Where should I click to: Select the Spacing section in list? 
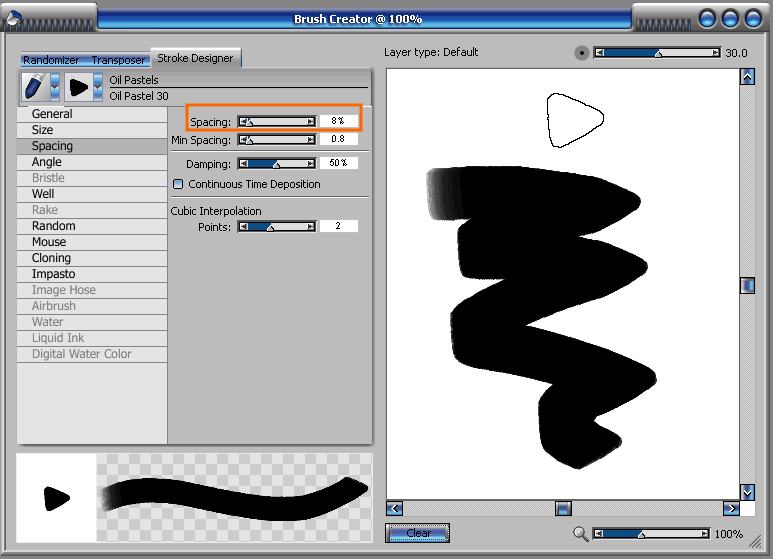(92, 146)
